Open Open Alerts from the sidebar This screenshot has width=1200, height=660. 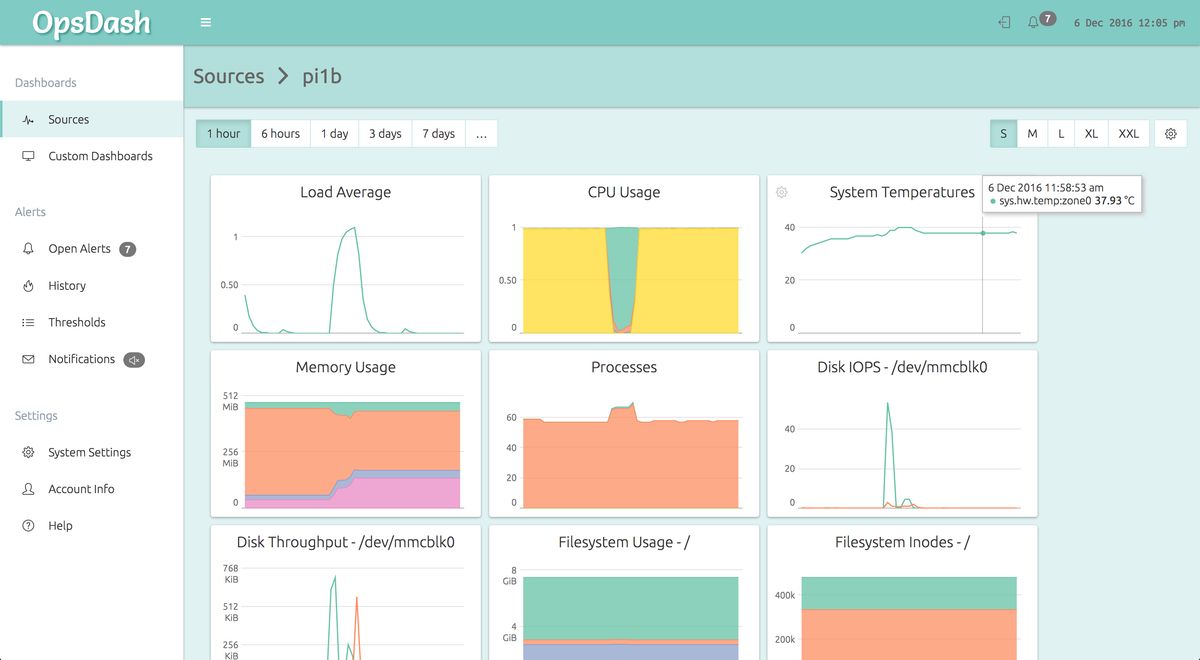(x=28, y=249)
